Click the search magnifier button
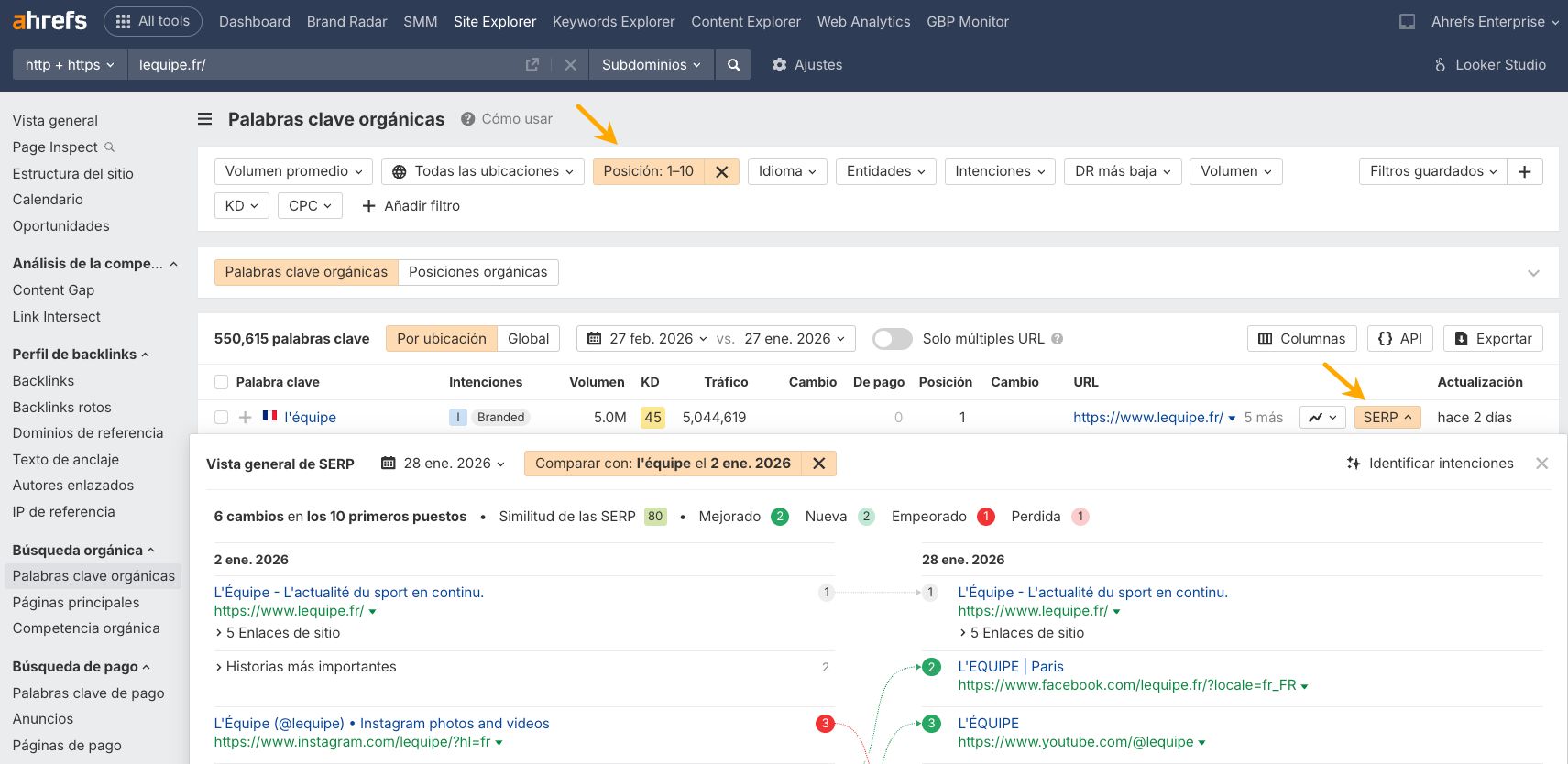The image size is (1568, 764). [733, 65]
